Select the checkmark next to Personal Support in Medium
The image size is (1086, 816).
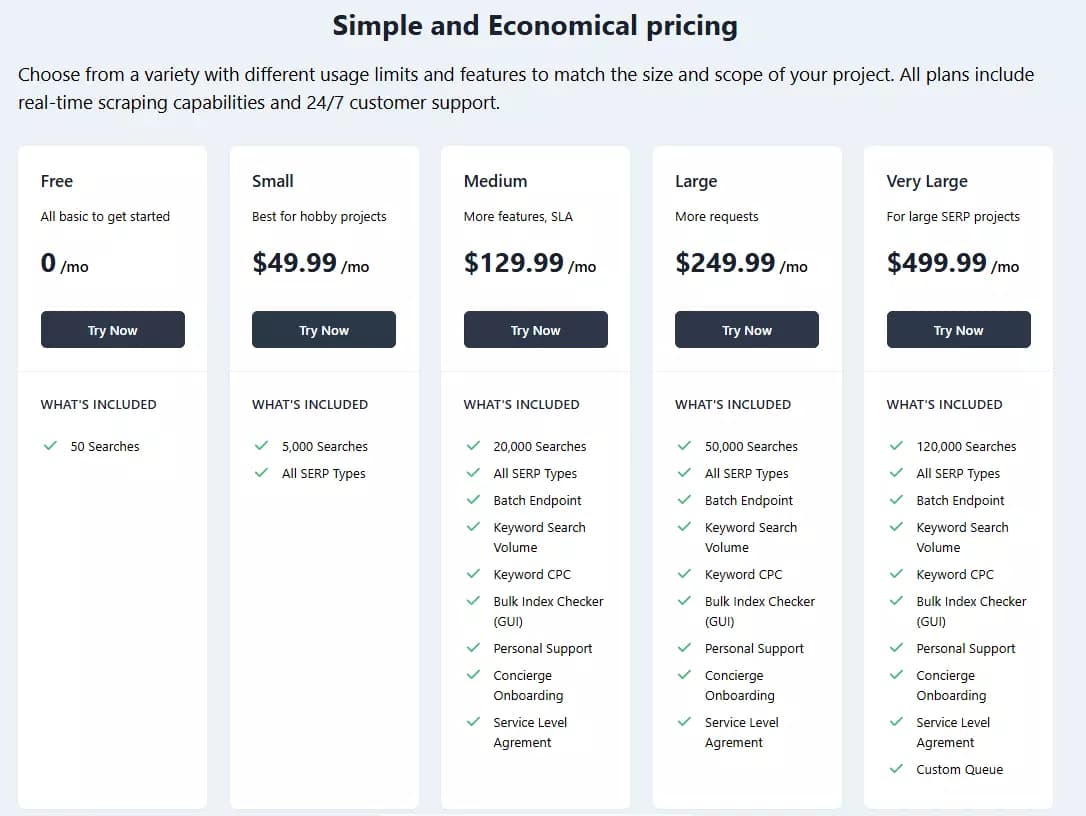click(x=474, y=648)
